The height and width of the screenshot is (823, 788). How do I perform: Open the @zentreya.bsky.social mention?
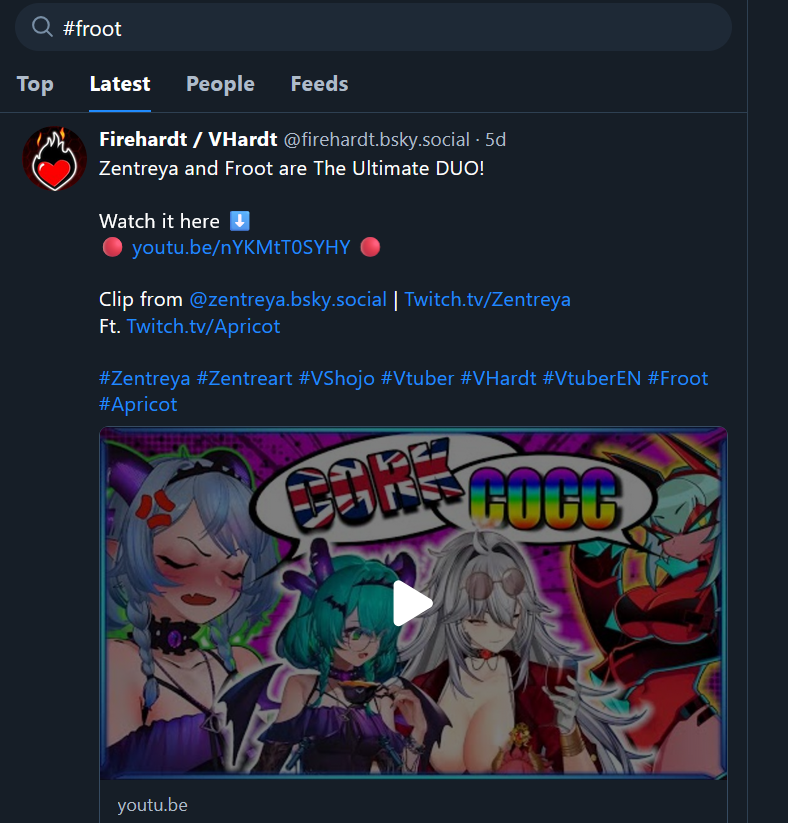288,300
